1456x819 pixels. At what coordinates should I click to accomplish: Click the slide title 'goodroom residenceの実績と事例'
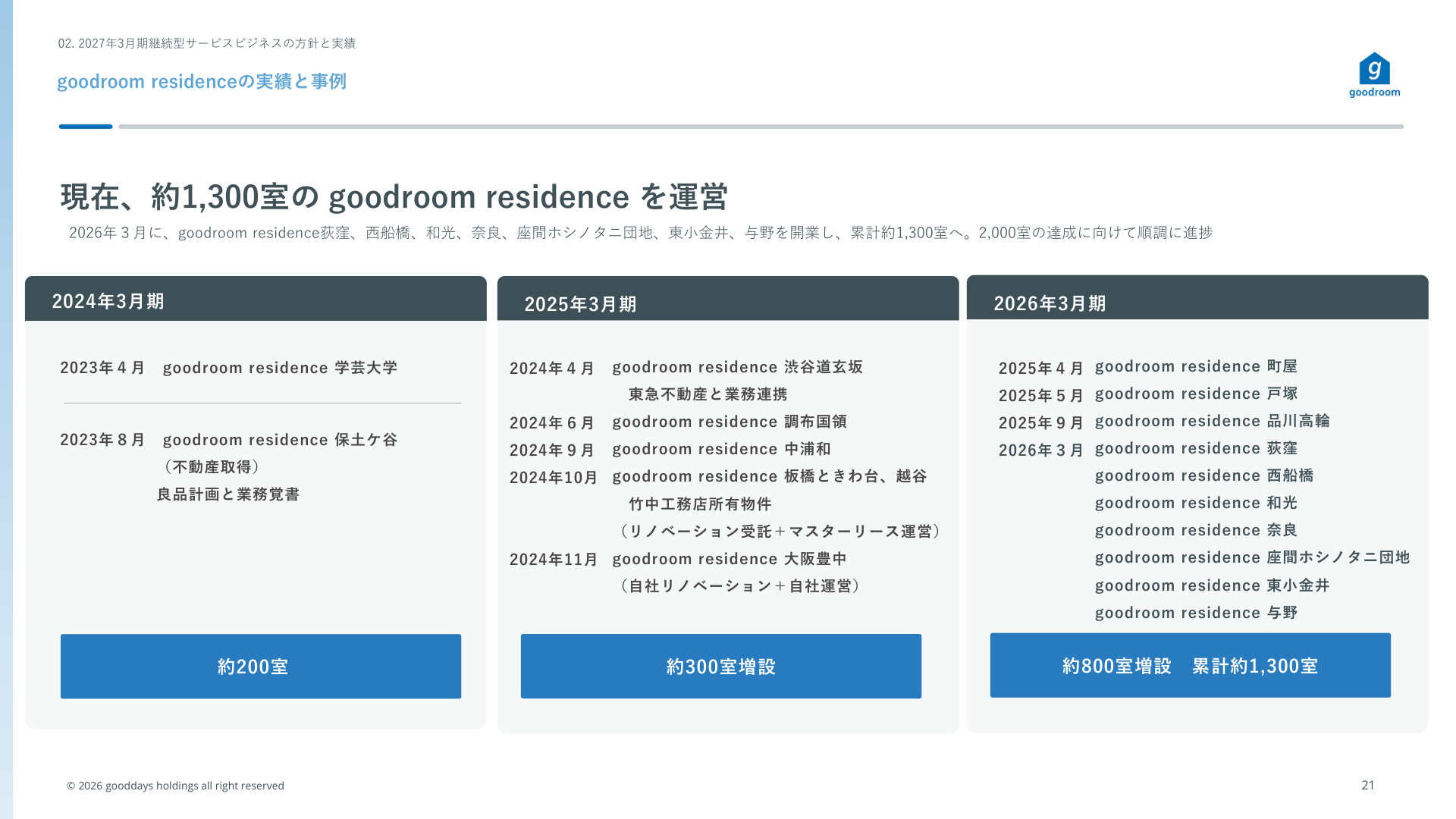(202, 81)
